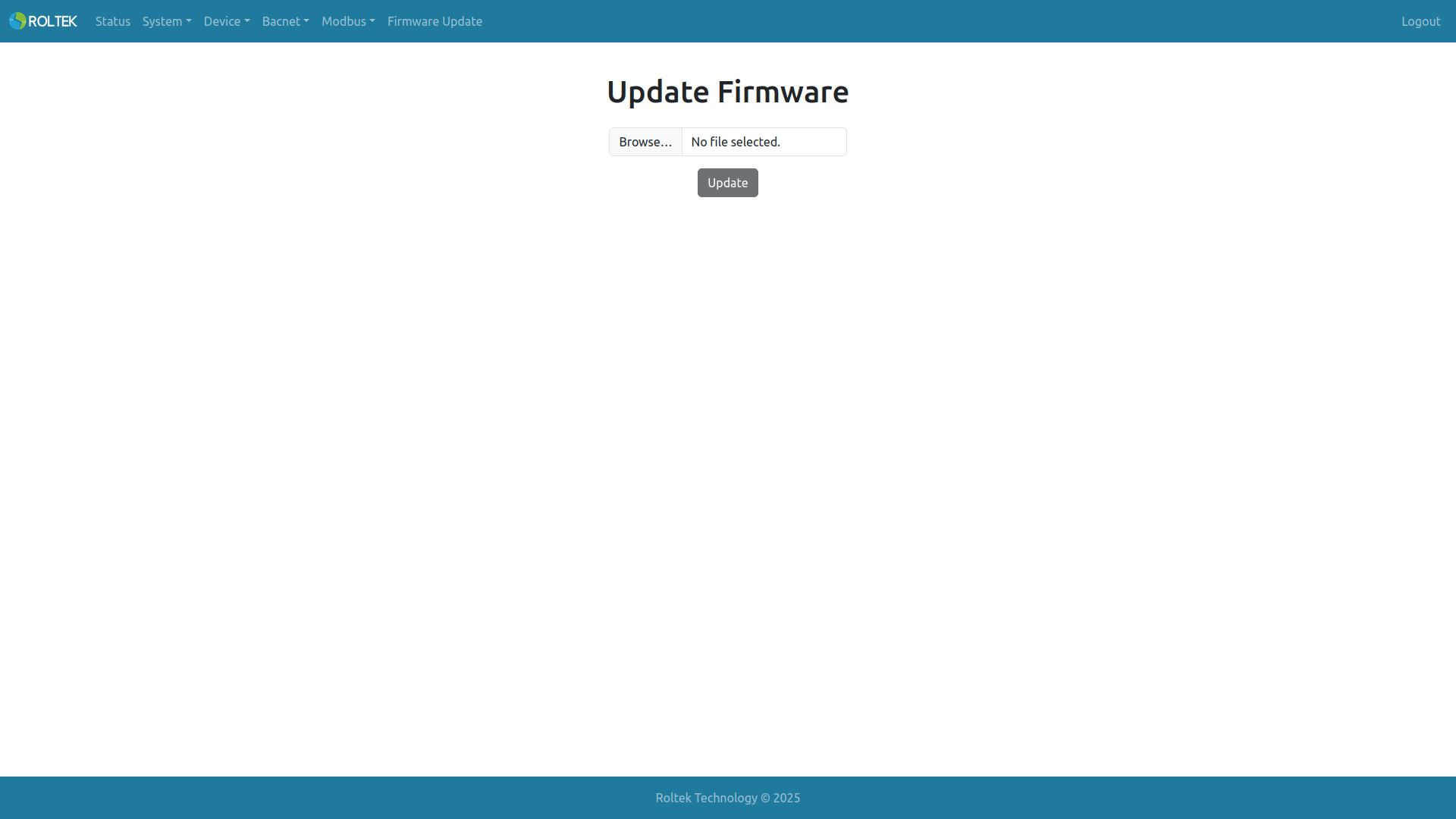Click 'Roltek Technology © 2025' footer text
Image resolution: width=1456 pixels, height=819 pixels.
(728, 798)
